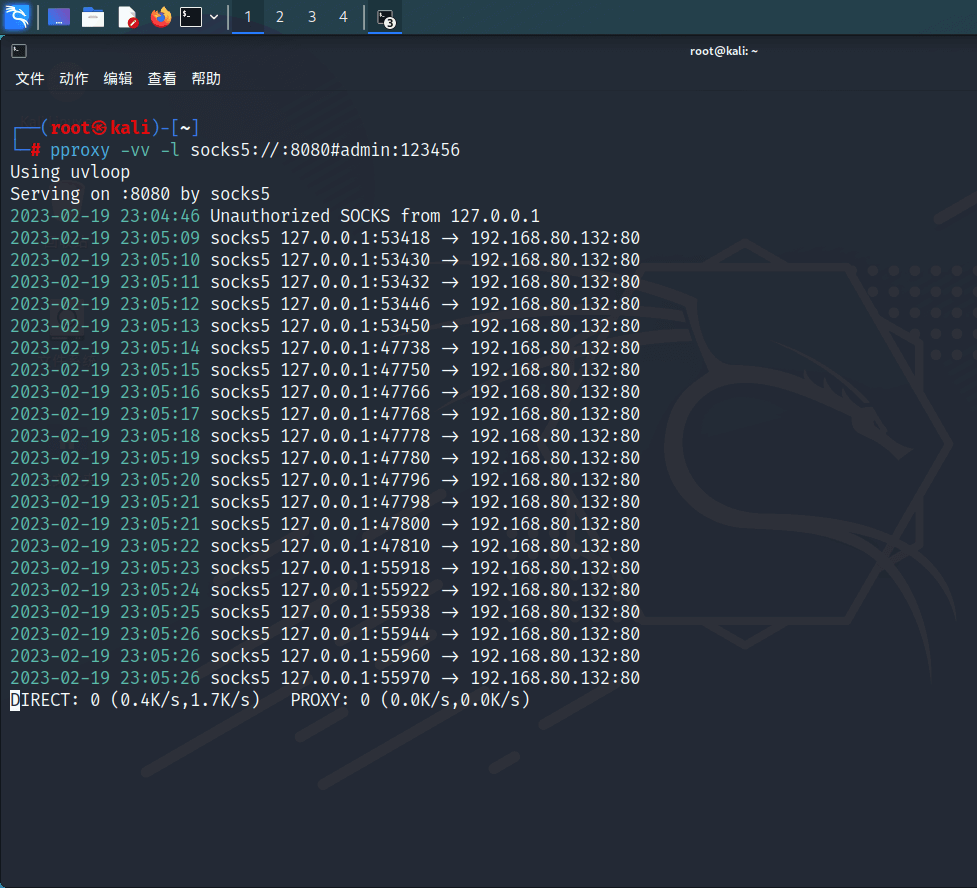The width and height of the screenshot is (977, 888).
Task: Open the 动作 (Actions) menu
Action: 74,79
